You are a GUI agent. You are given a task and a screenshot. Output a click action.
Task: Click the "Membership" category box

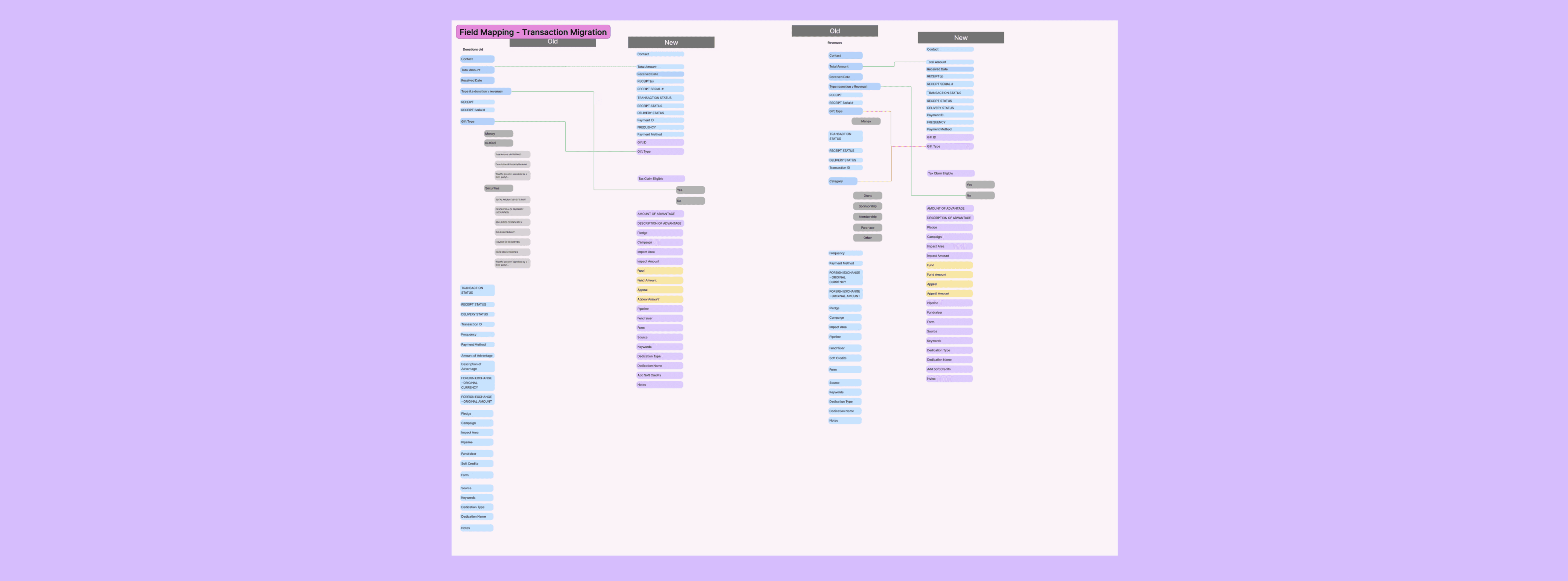867,217
